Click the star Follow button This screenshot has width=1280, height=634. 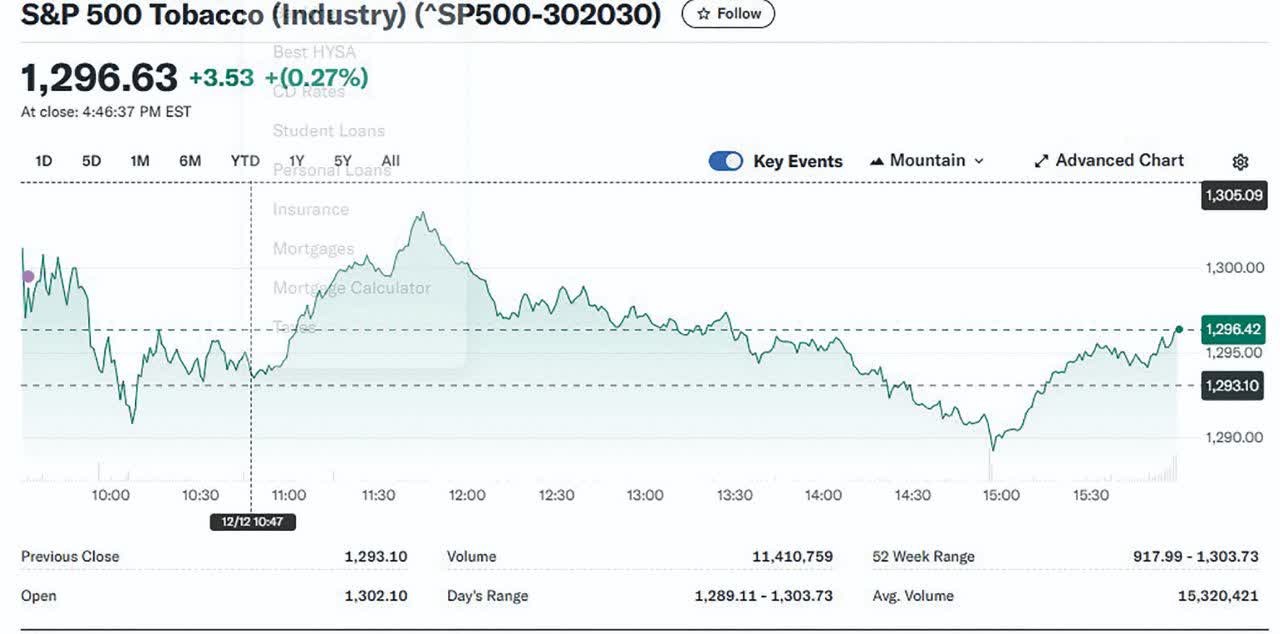[x=728, y=14]
